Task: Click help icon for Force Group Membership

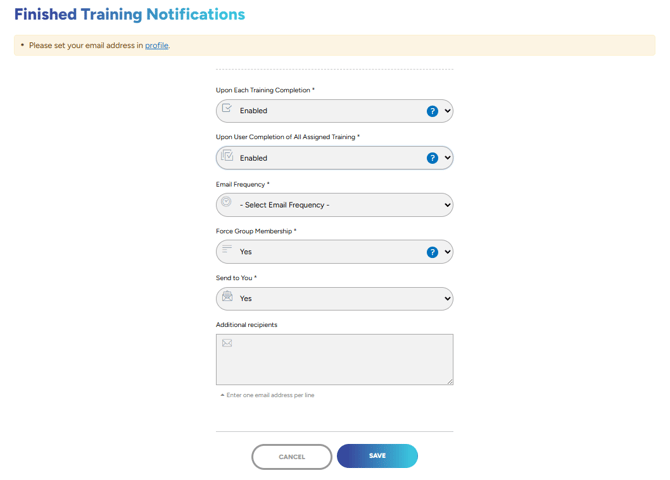Action: (x=432, y=252)
